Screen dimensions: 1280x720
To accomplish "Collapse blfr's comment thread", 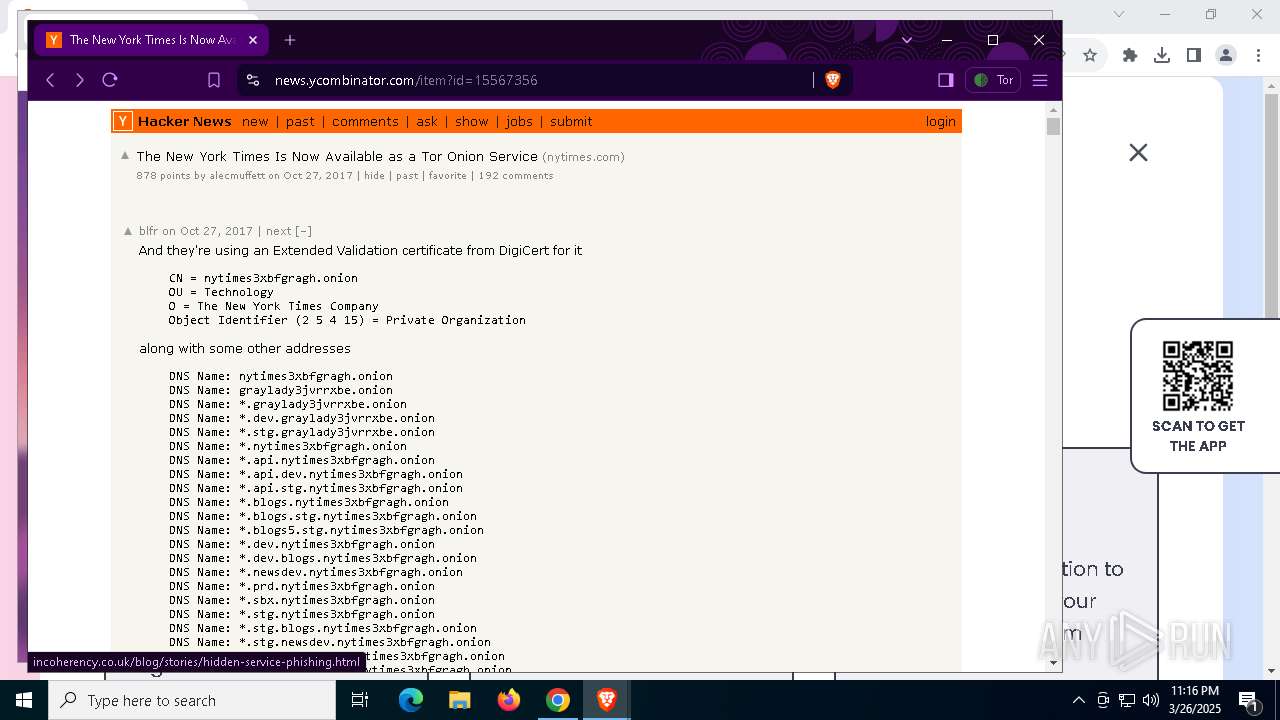I will [303, 231].
